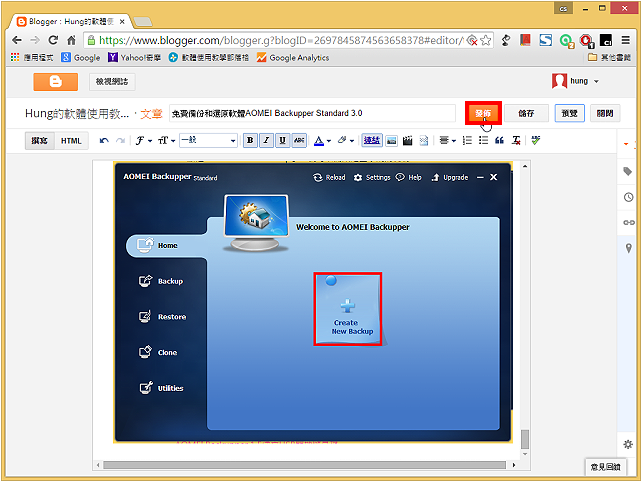
Task: Click the embedded AOMEI Backupper screenshot image
Action: [x=313, y=302]
